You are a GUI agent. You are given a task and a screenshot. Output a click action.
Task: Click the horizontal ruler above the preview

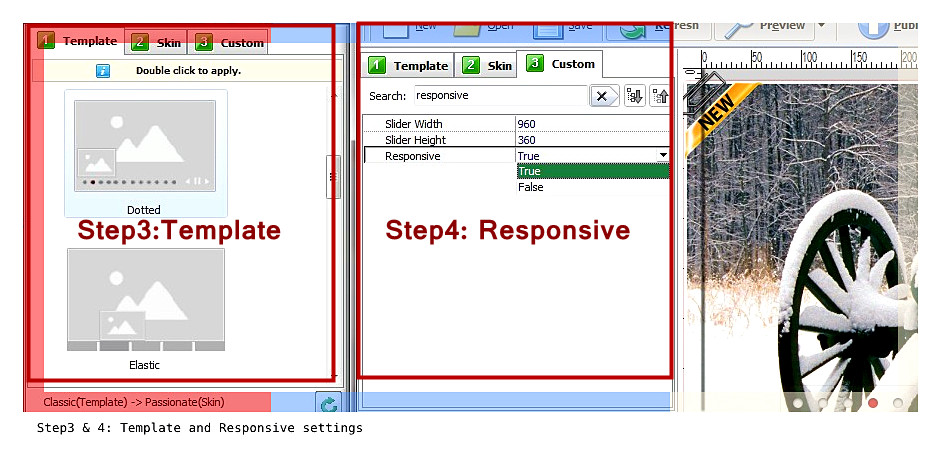tap(809, 59)
